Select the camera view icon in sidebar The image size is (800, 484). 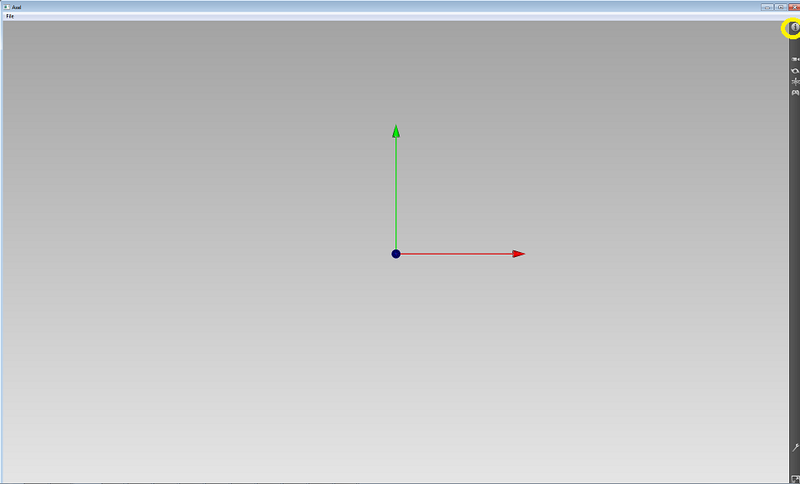(x=795, y=60)
